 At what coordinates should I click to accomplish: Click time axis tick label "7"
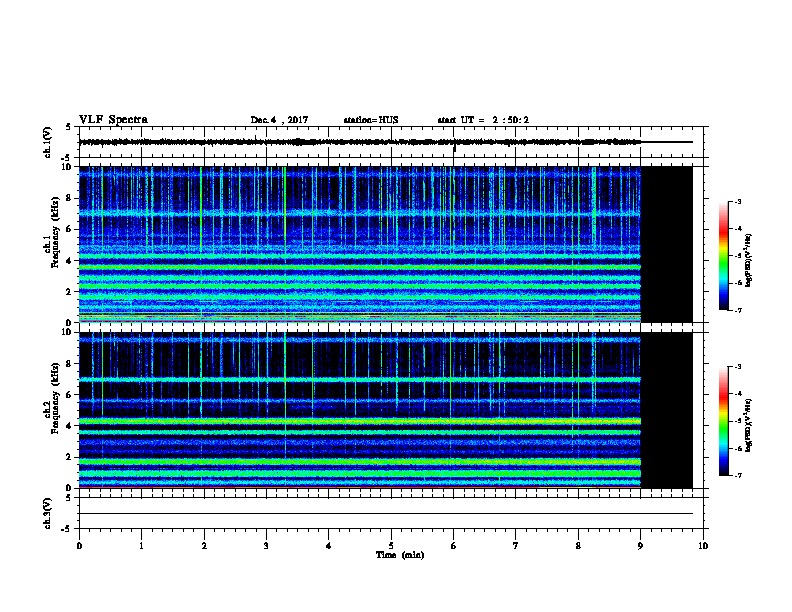coord(516,546)
